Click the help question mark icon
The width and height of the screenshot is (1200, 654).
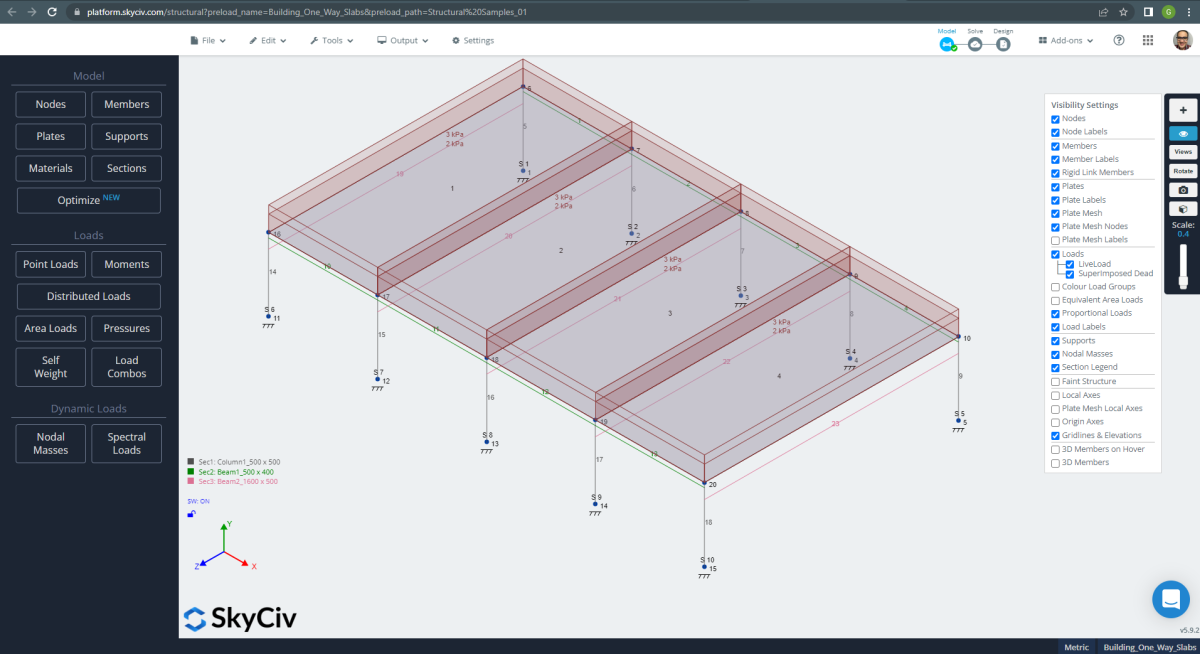(1118, 40)
